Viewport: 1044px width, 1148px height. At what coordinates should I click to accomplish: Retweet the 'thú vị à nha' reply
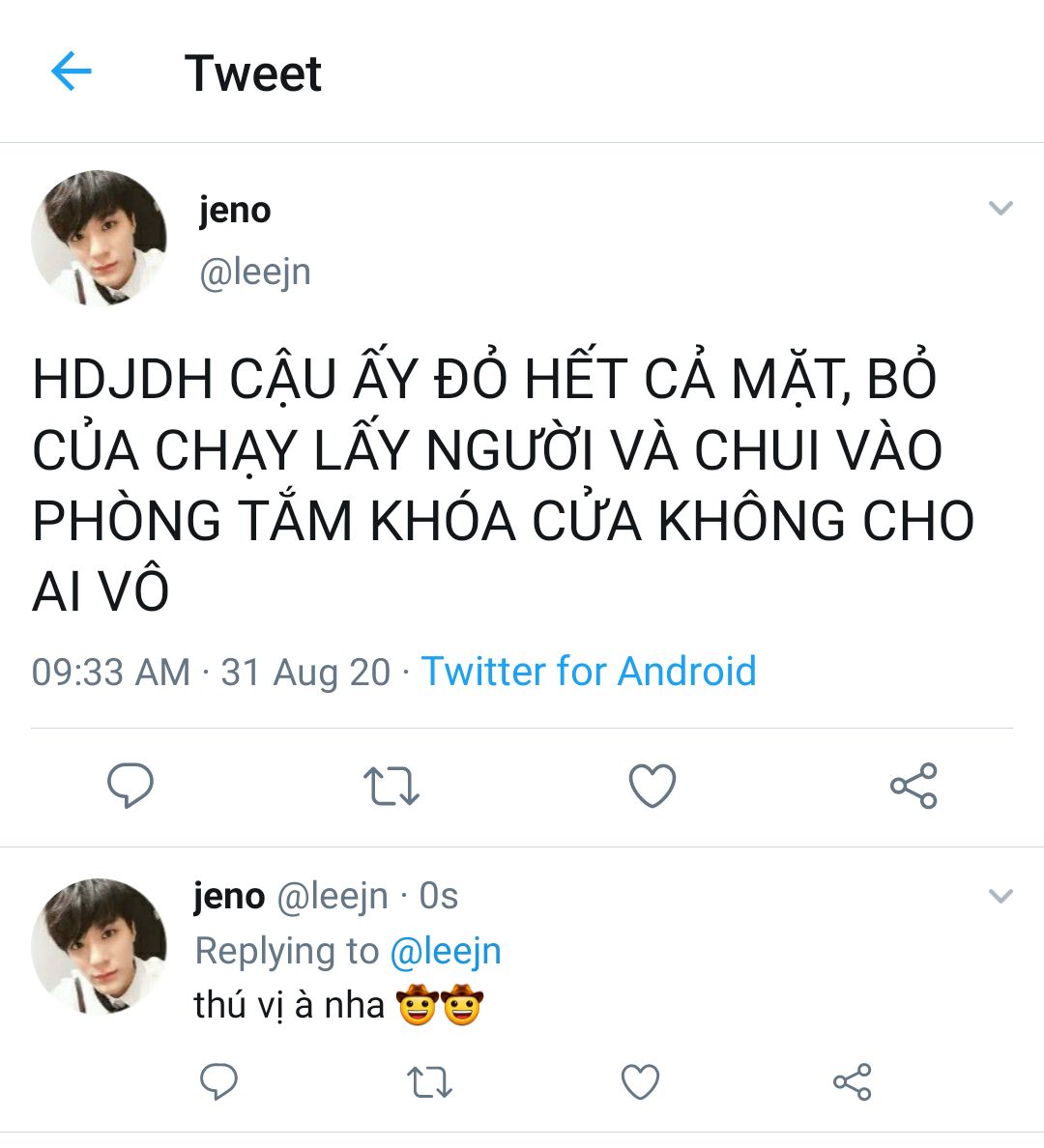[x=429, y=1082]
